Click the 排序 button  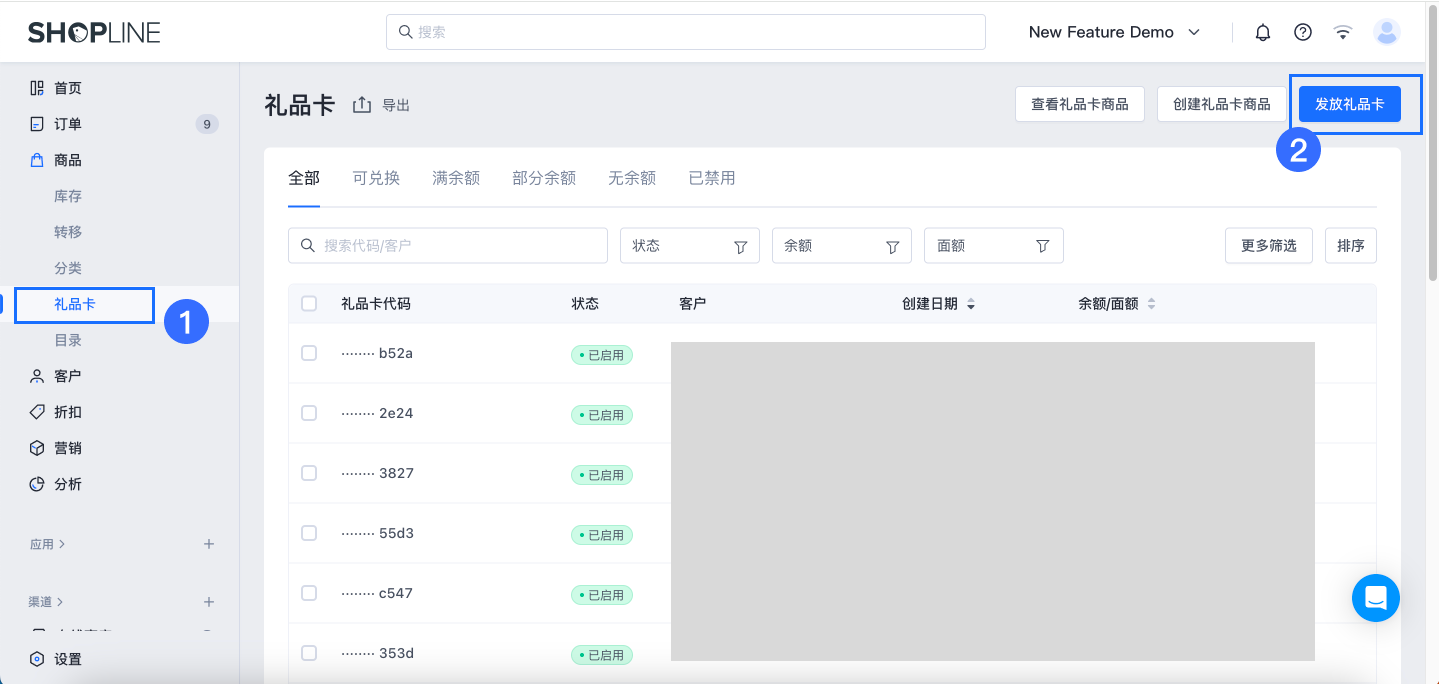coord(1351,246)
